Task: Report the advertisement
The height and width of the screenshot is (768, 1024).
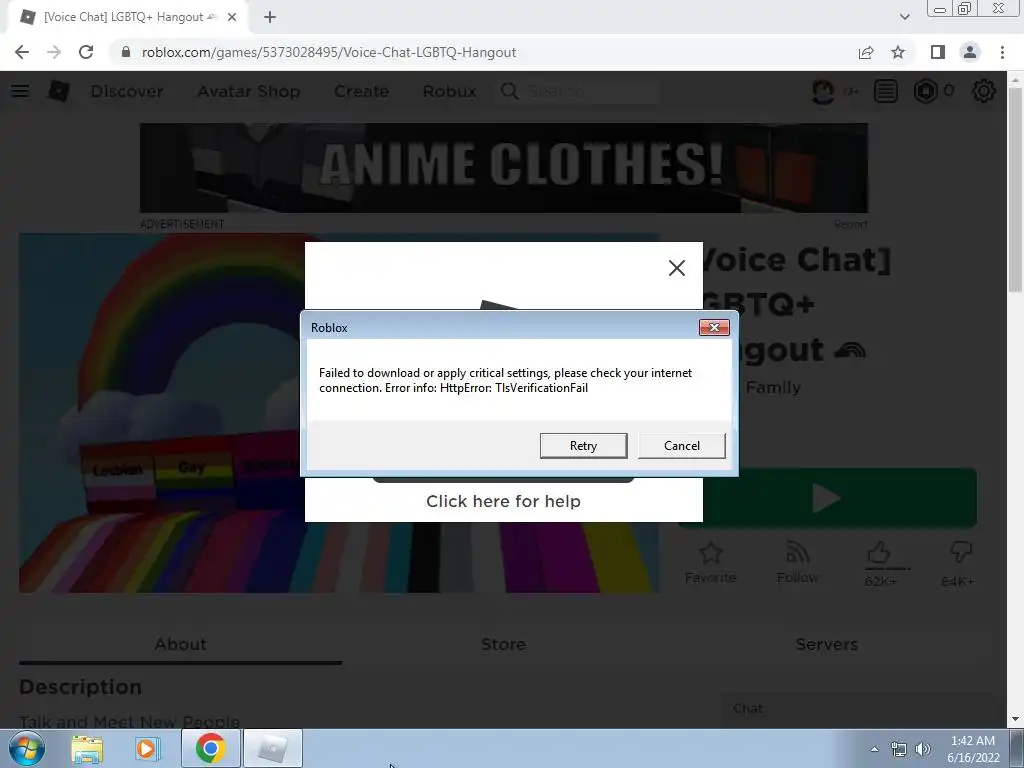Action: tap(850, 224)
